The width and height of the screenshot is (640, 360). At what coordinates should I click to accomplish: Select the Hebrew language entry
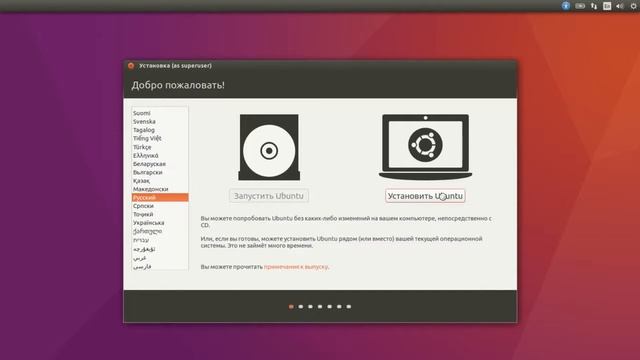click(x=160, y=240)
